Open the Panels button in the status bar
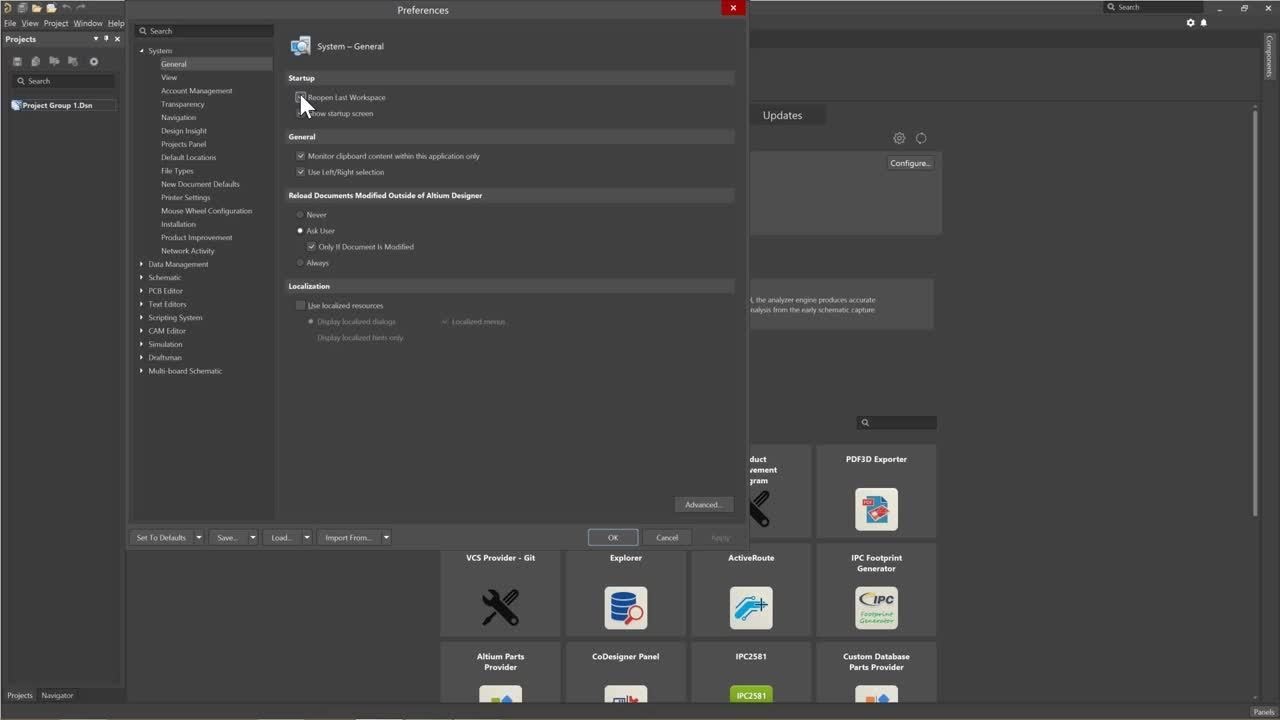 (1263, 712)
